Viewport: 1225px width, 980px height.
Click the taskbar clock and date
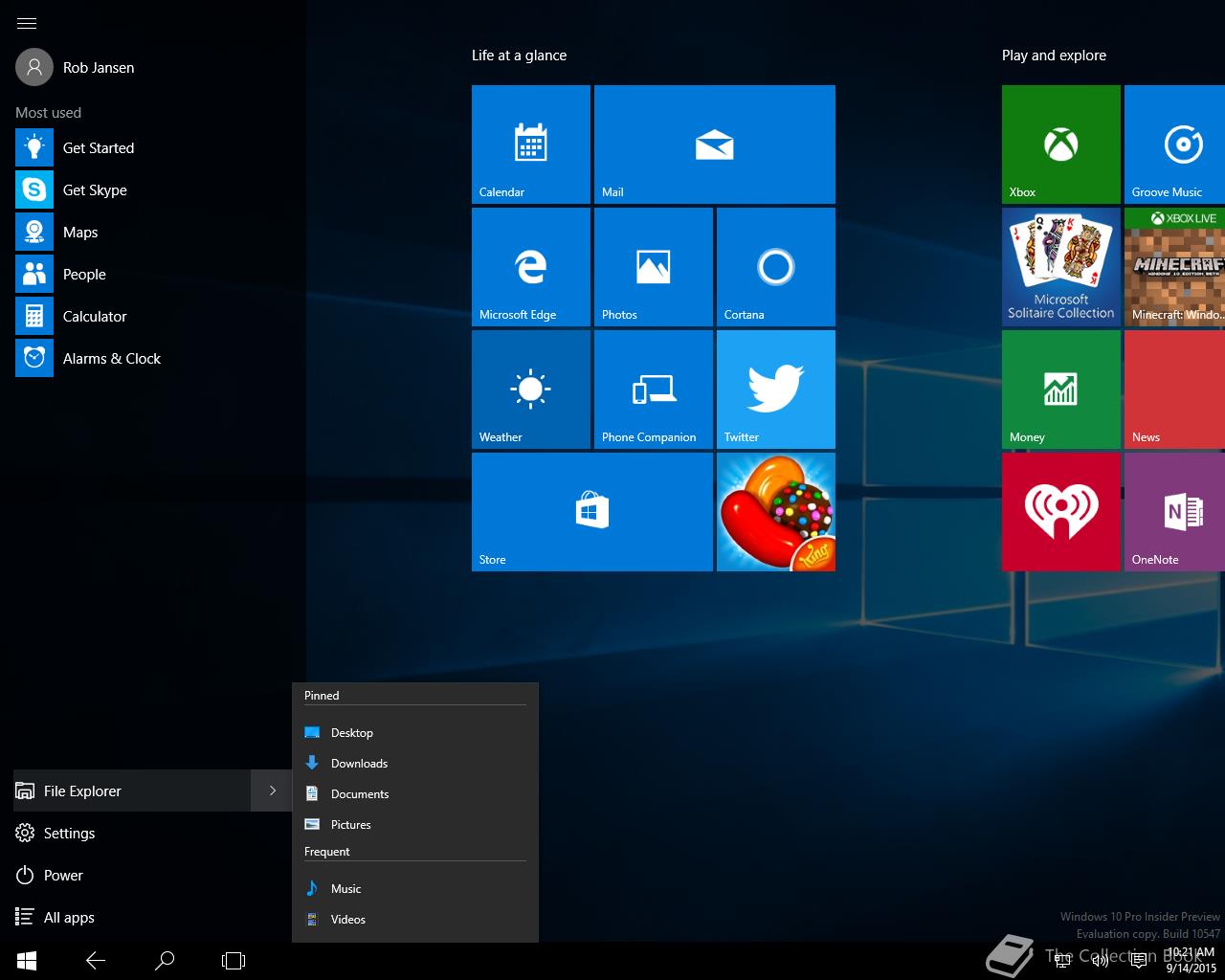coord(1191,961)
